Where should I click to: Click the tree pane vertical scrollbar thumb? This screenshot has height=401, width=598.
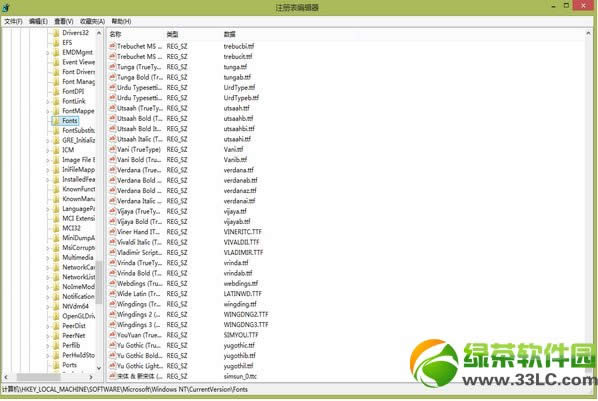click(x=99, y=282)
